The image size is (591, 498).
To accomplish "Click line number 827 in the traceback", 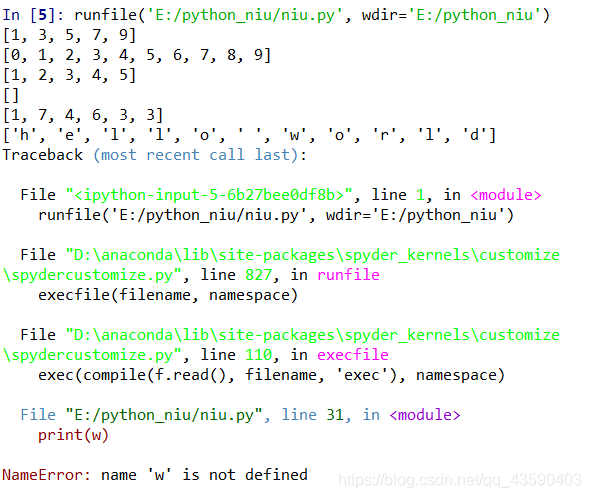I will point(258,275).
